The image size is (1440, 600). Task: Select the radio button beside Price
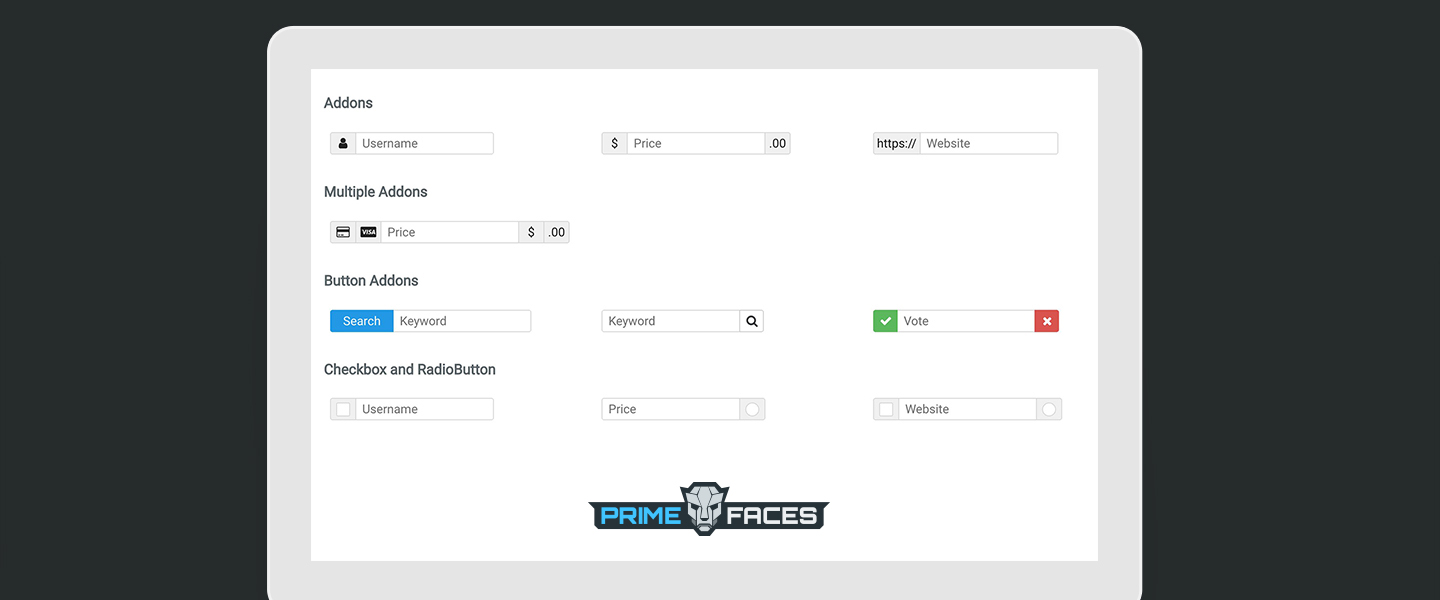(753, 409)
